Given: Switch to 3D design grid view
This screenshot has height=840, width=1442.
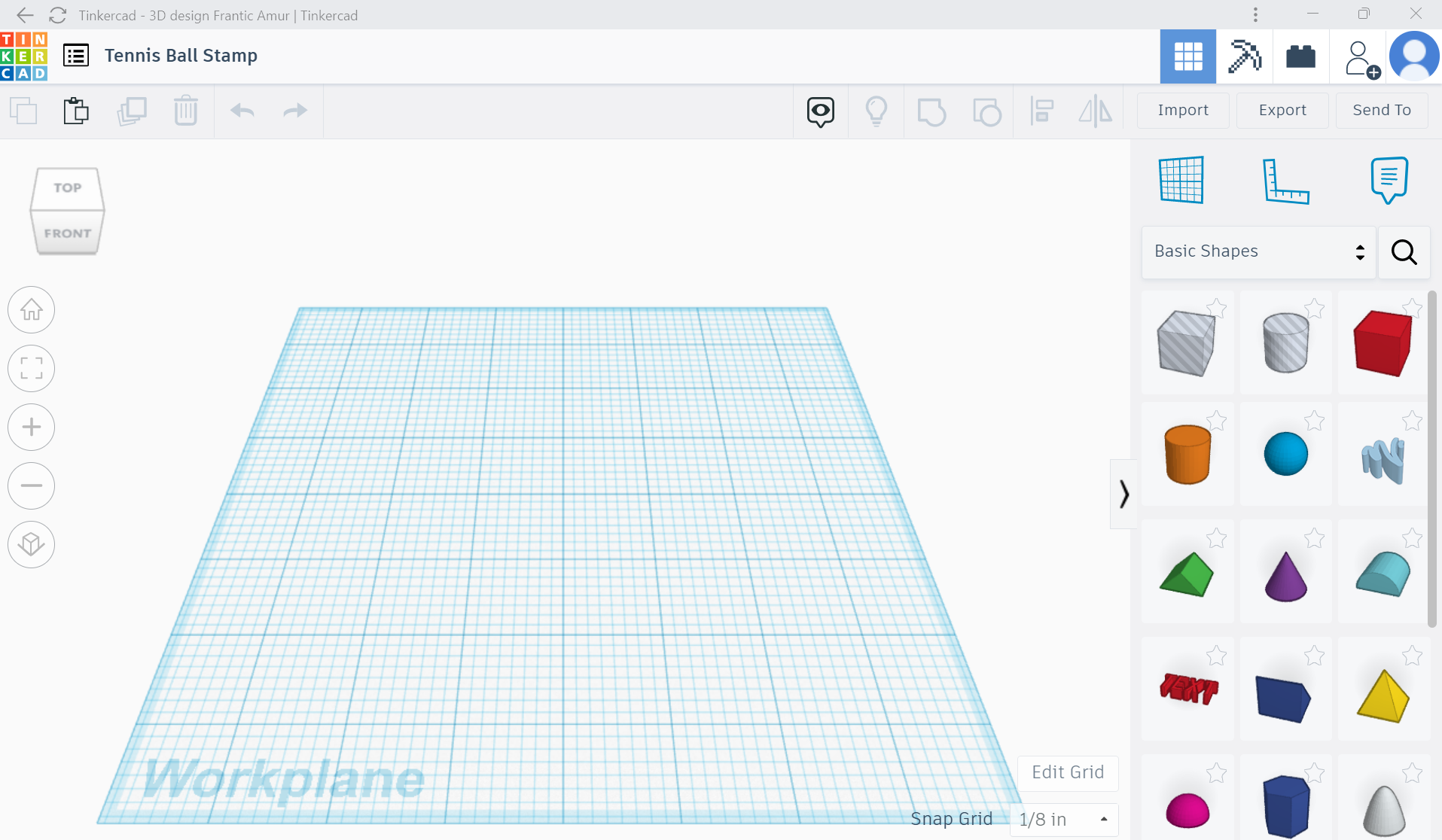Looking at the screenshot, I should click(x=1188, y=56).
